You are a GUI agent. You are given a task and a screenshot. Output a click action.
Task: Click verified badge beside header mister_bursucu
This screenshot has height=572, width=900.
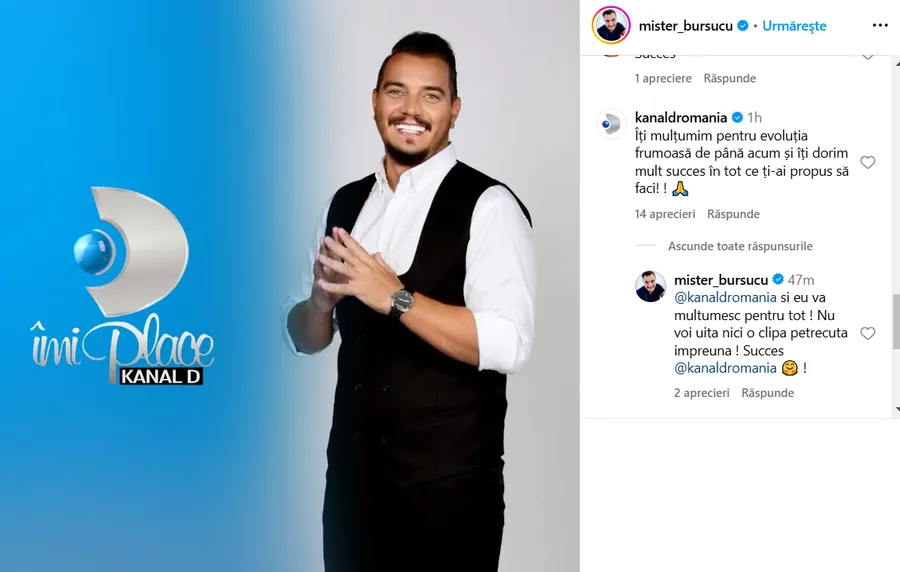pyautogui.click(x=743, y=26)
